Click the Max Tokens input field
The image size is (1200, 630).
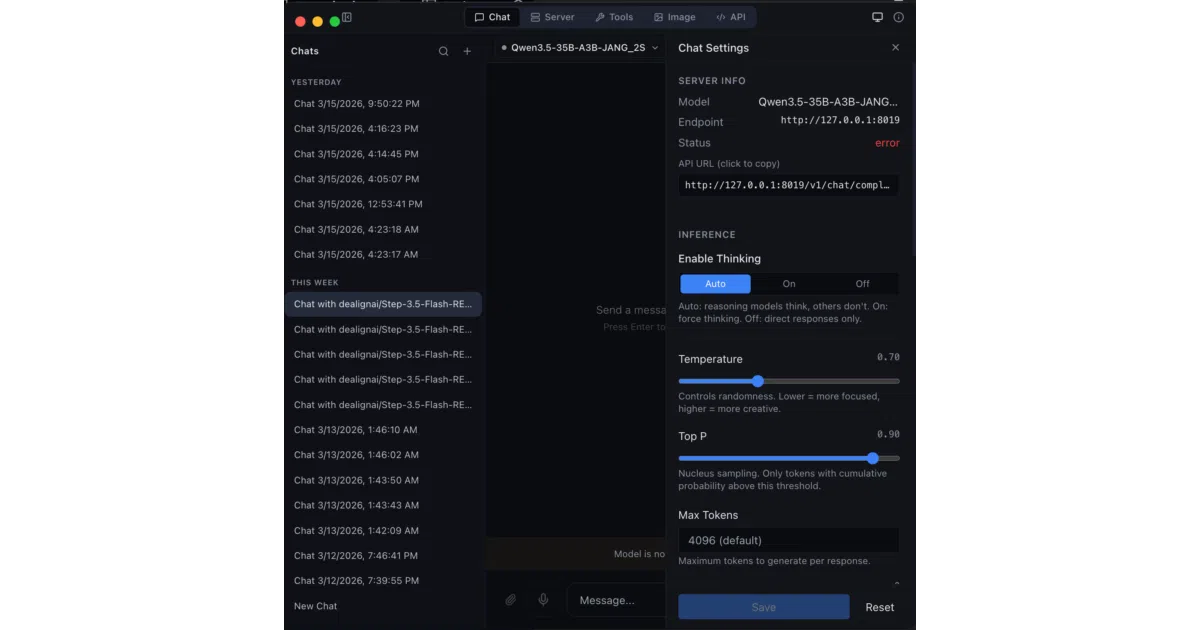tap(789, 540)
